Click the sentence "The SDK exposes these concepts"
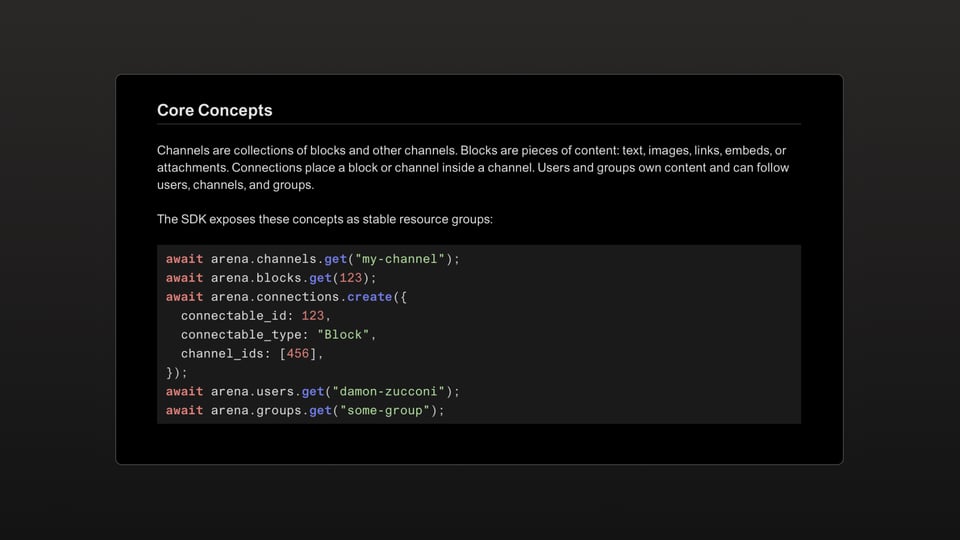Screen dimensions: 960x540 pos(324,219)
